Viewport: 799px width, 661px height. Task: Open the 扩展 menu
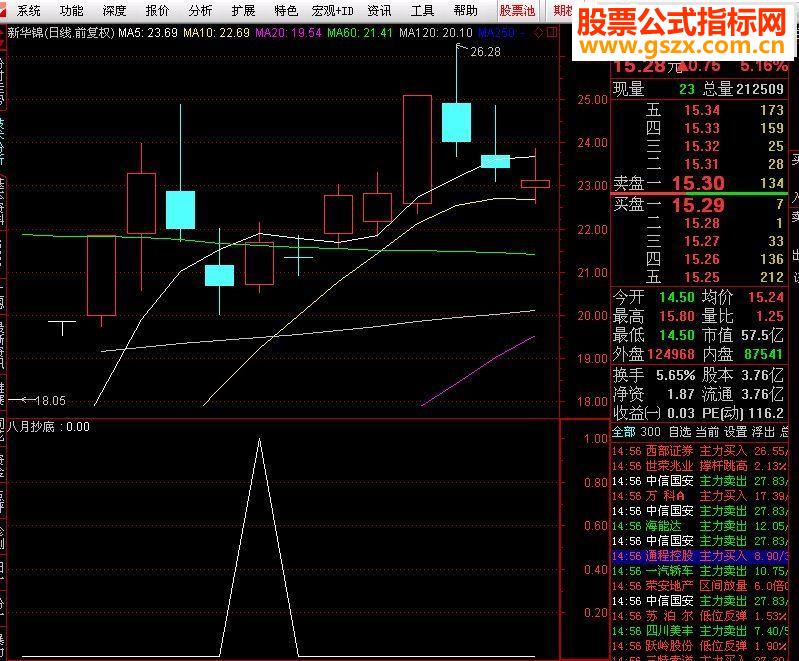243,10
